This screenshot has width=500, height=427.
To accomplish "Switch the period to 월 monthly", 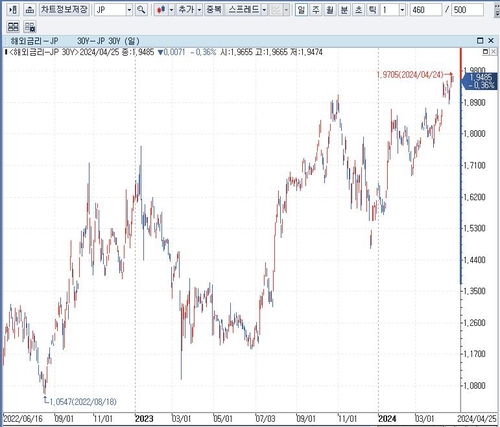I will point(330,10).
